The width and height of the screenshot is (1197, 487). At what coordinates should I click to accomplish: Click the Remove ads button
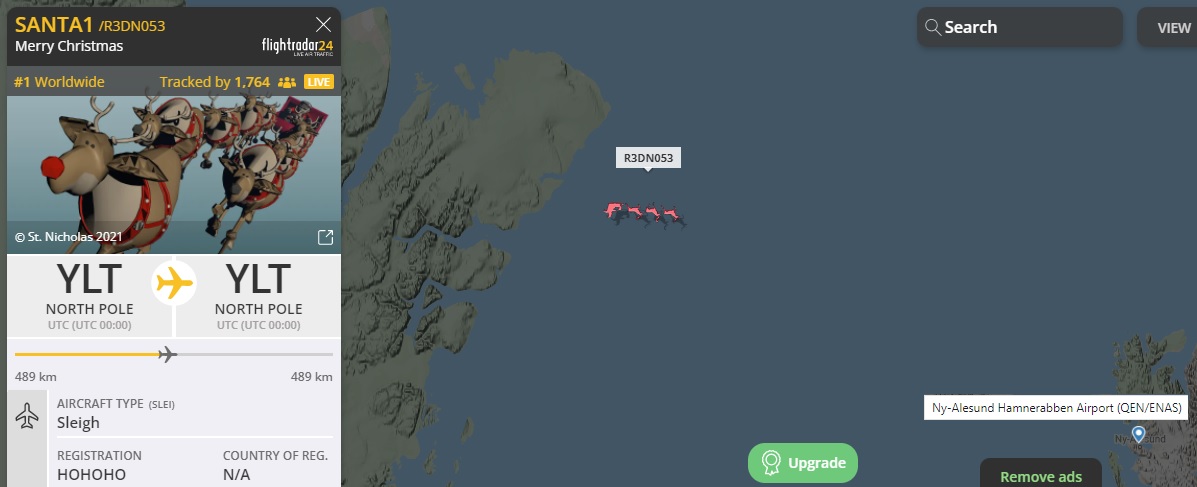point(1041,476)
